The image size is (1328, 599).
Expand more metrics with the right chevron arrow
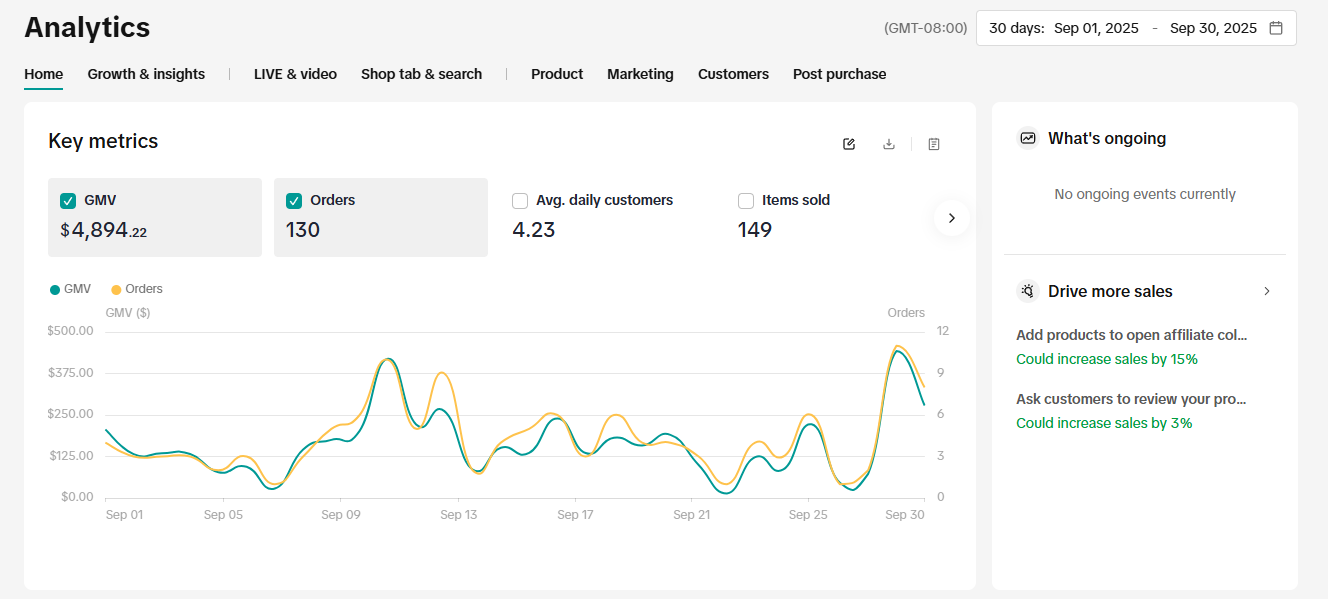tap(951, 217)
